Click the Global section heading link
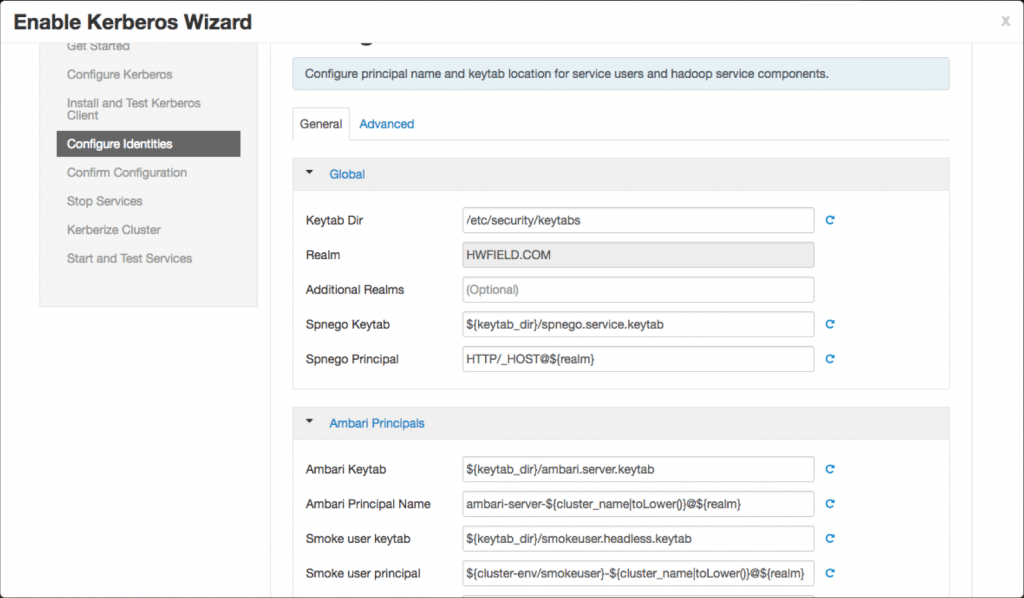The image size is (1024, 598). (x=347, y=174)
